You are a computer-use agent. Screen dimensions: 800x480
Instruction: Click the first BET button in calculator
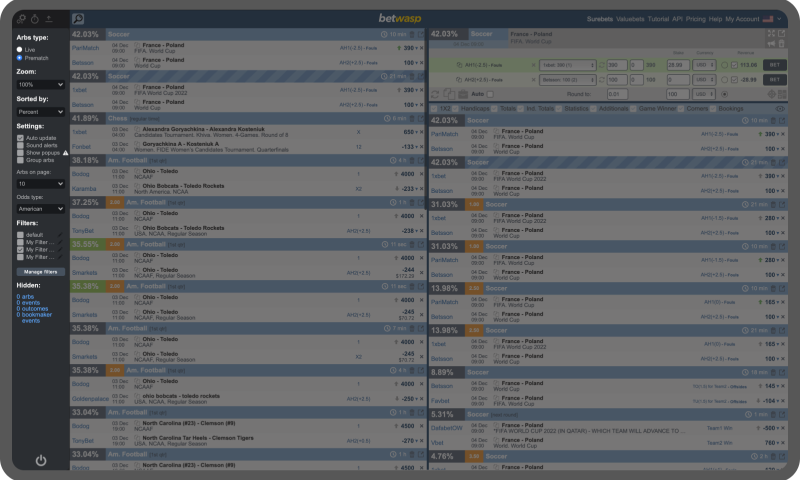click(773, 65)
